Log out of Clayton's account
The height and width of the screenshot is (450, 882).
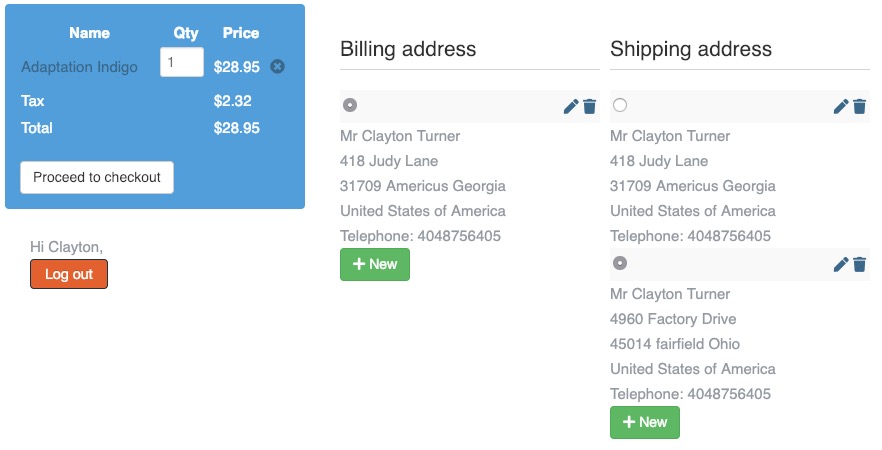pos(69,274)
